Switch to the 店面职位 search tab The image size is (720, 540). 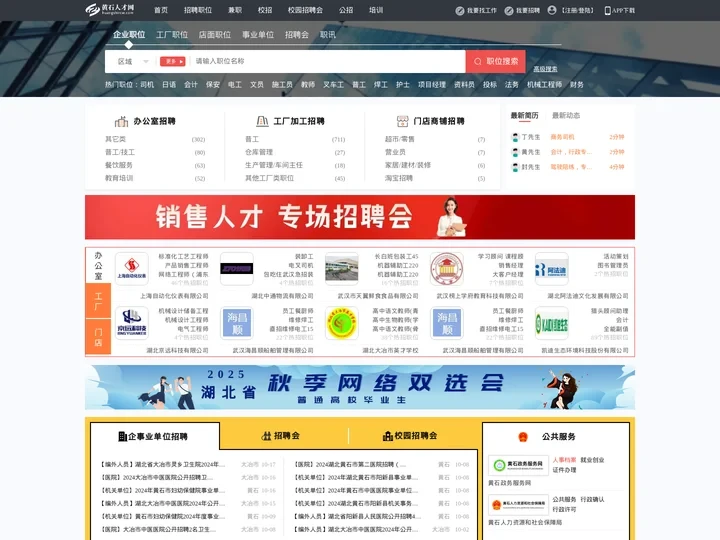point(215,35)
